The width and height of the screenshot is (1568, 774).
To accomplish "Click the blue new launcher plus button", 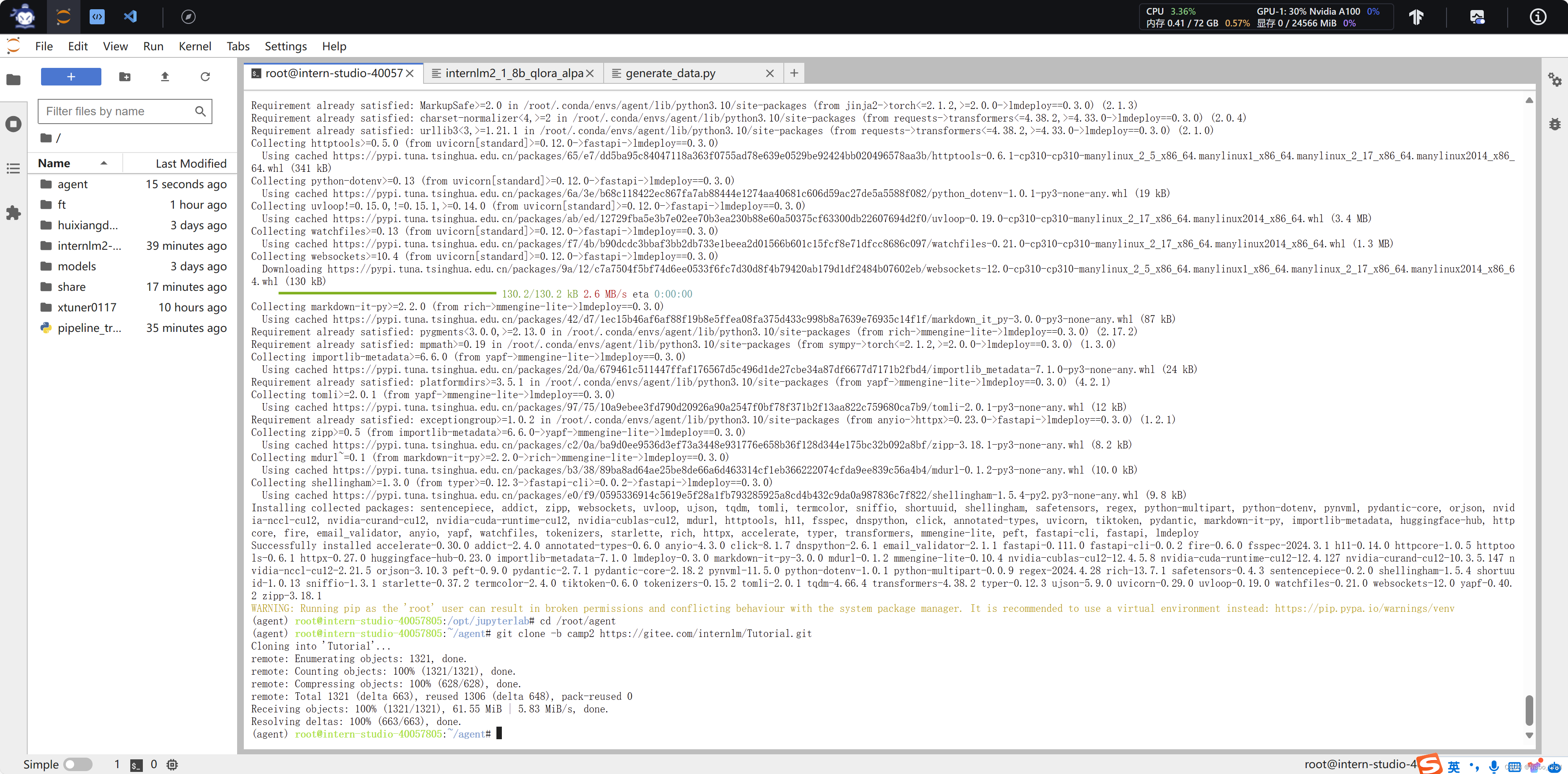I will point(71,77).
